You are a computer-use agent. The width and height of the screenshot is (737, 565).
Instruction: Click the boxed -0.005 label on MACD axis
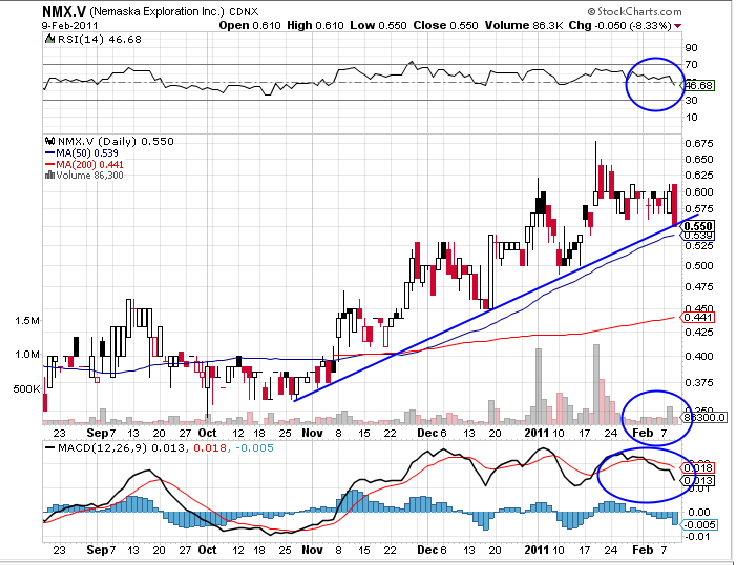(x=699, y=525)
